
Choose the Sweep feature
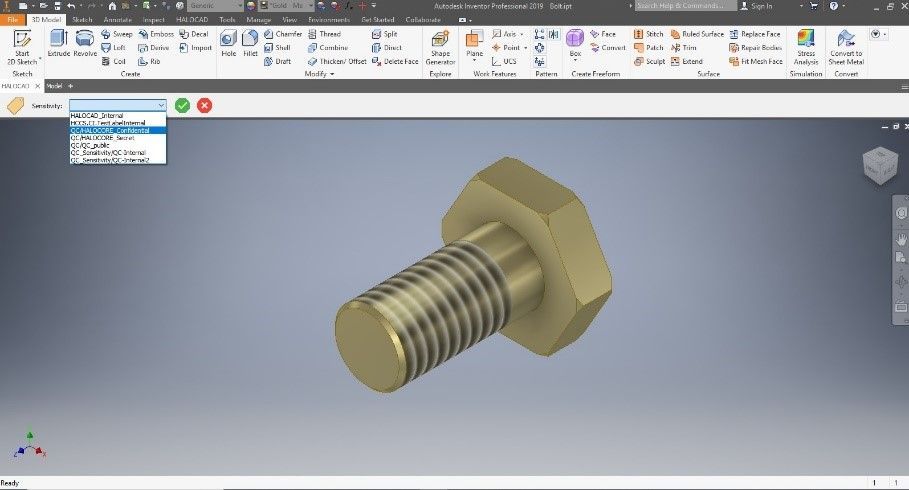117,34
